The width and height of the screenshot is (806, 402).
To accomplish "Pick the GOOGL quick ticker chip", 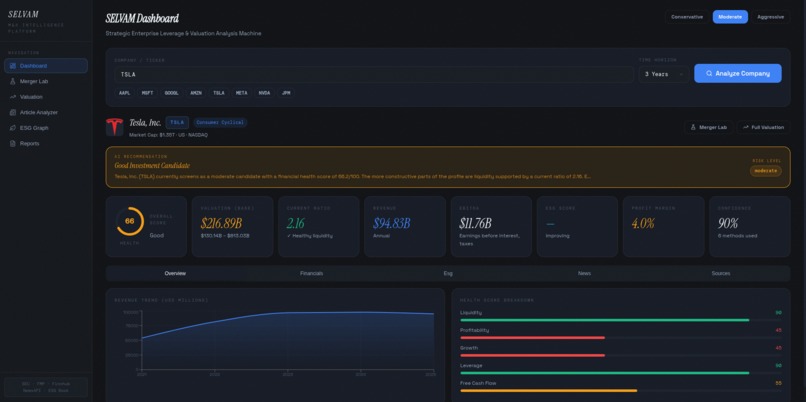I will 172,93.
